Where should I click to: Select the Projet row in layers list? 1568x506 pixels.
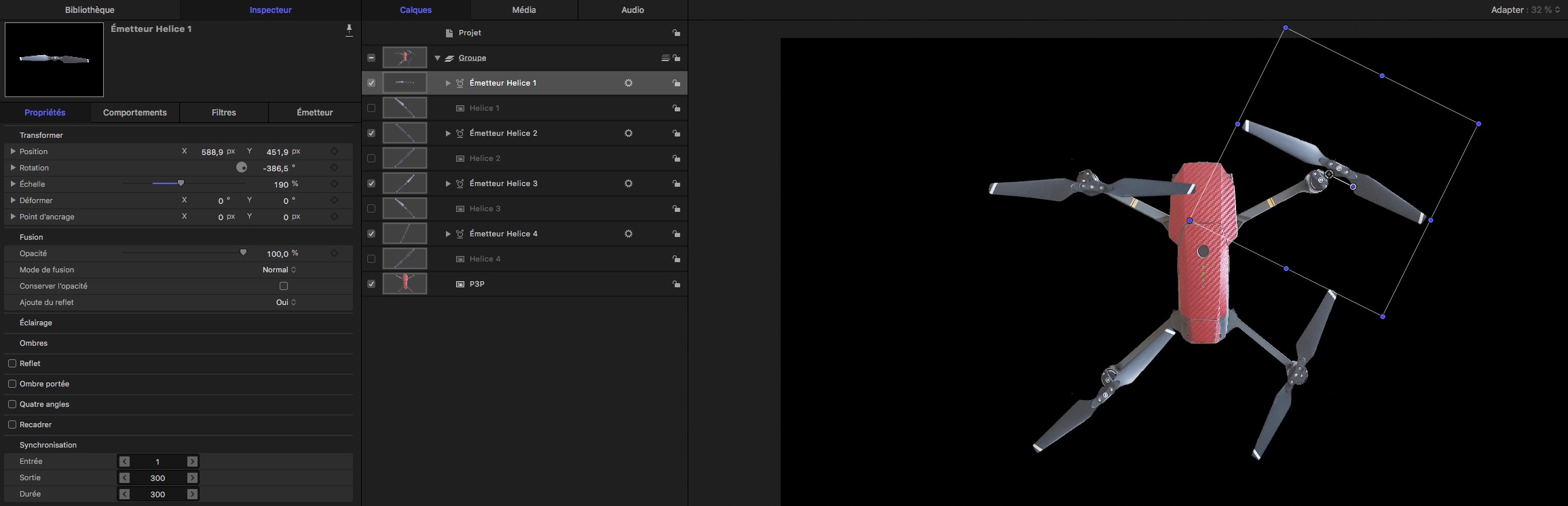[x=525, y=33]
